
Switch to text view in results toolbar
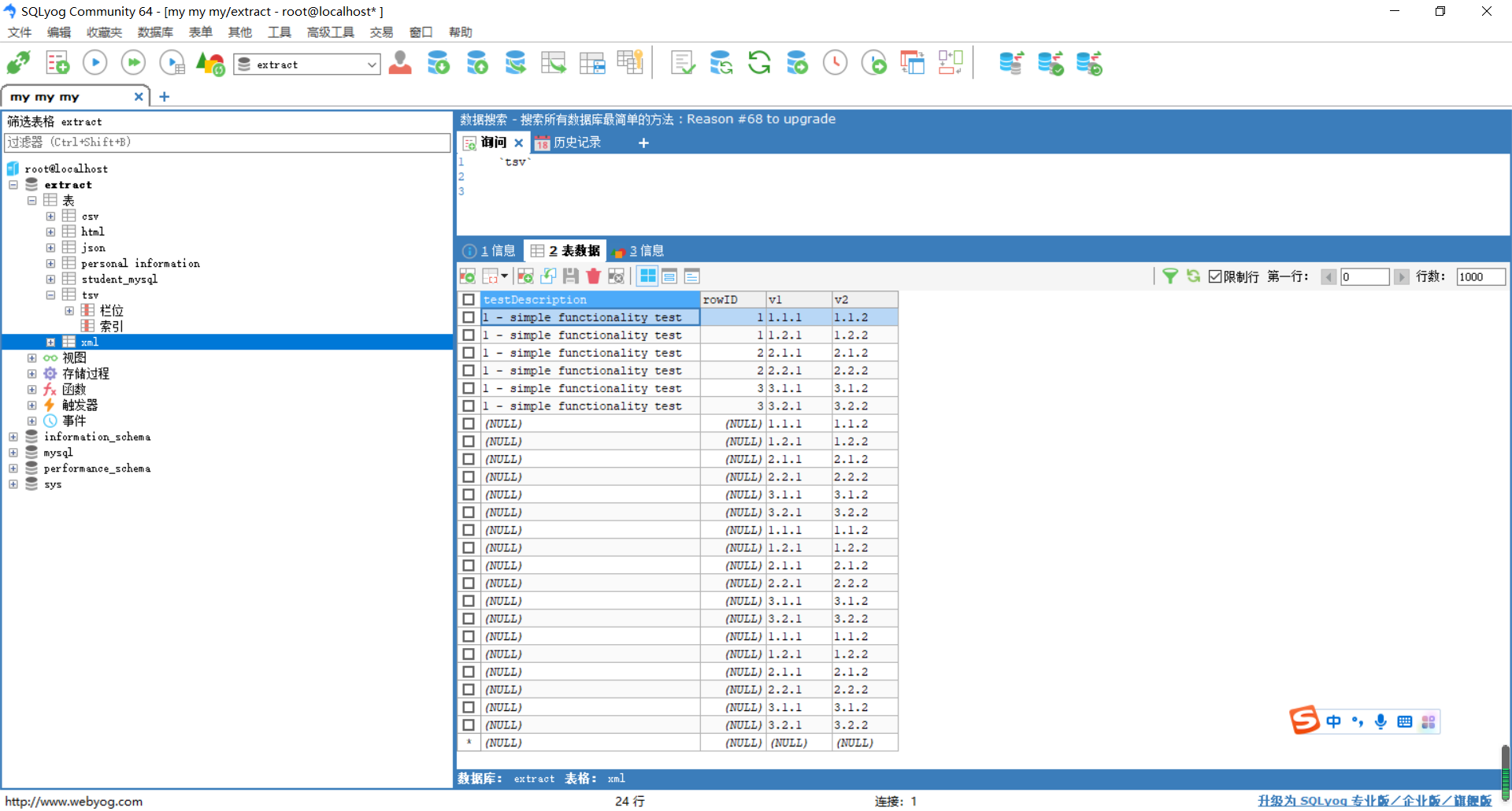[x=691, y=276]
